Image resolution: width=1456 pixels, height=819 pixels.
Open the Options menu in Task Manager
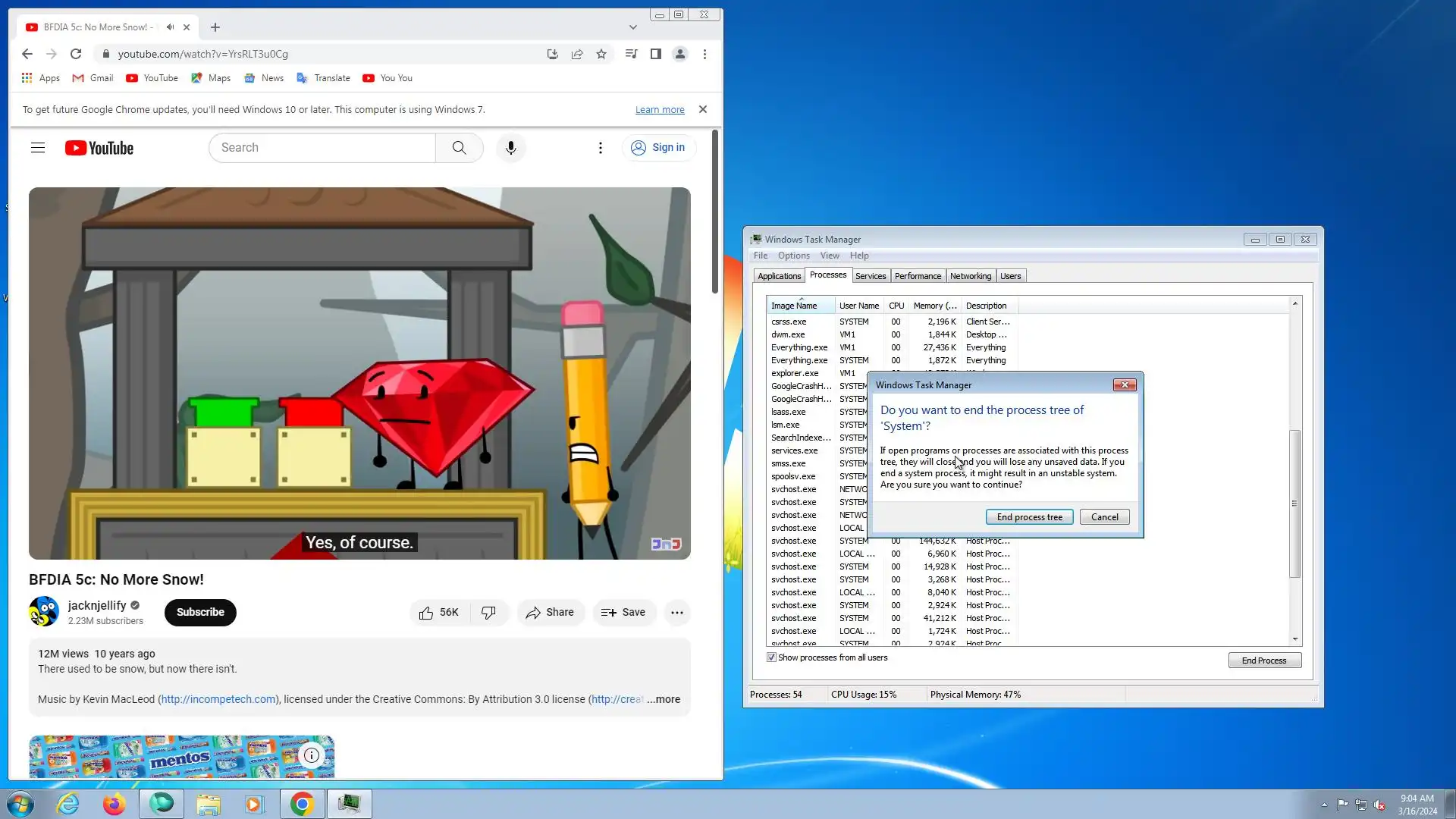(793, 256)
